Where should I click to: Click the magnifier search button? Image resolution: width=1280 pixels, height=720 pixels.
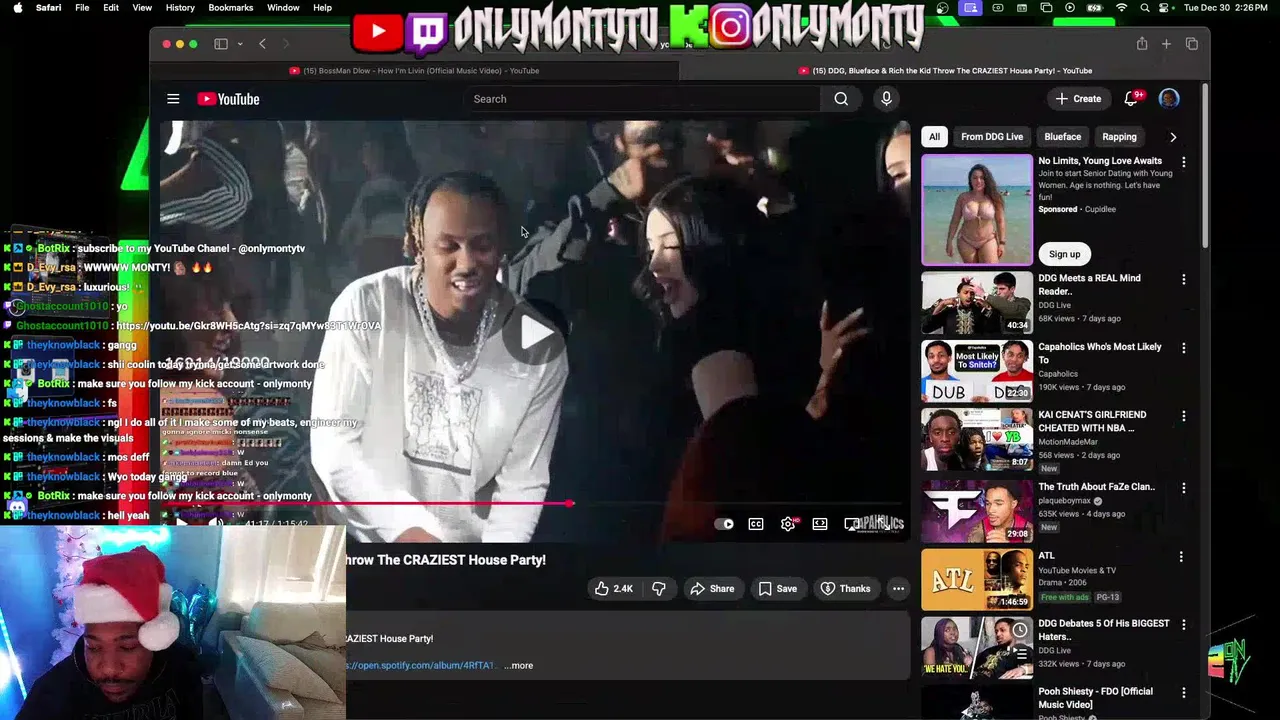[x=841, y=99]
